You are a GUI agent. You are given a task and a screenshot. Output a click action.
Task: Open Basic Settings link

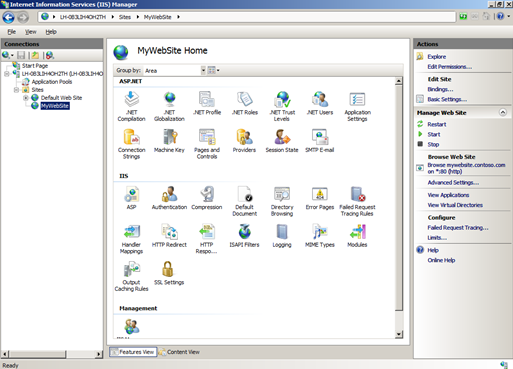tap(447, 99)
